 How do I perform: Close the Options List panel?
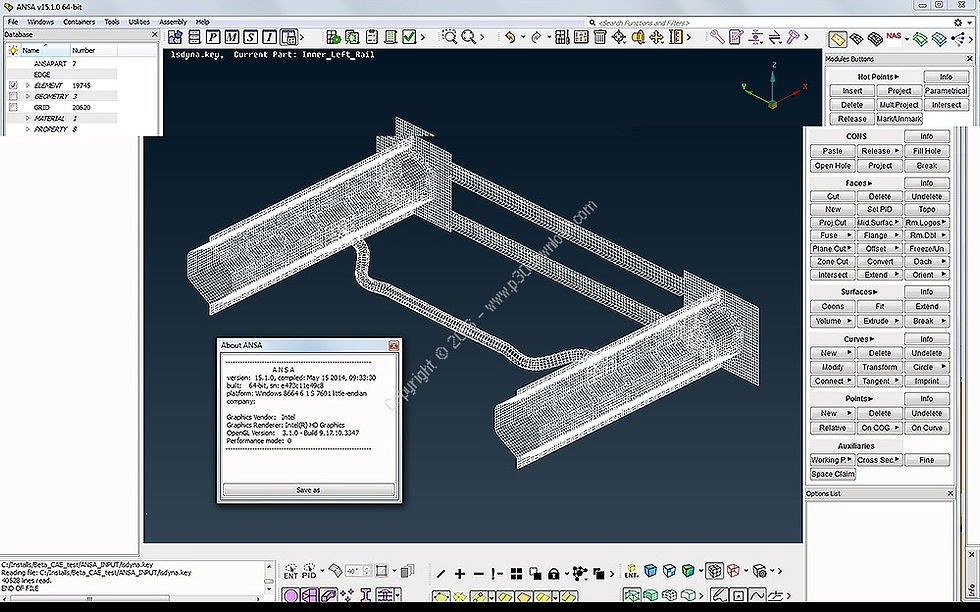(x=951, y=493)
